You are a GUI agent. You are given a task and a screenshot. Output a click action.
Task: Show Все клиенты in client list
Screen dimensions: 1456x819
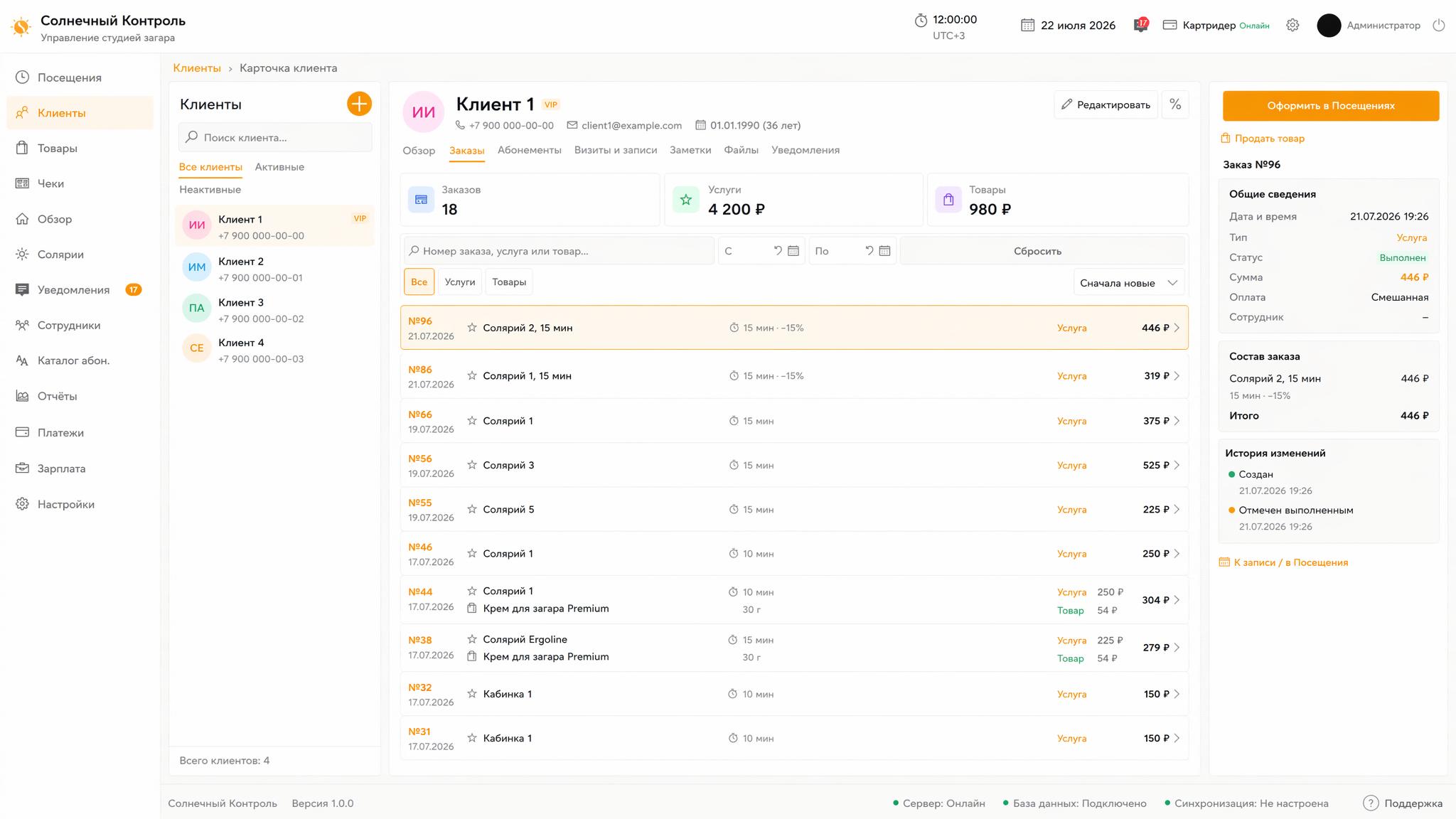pos(210,167)
